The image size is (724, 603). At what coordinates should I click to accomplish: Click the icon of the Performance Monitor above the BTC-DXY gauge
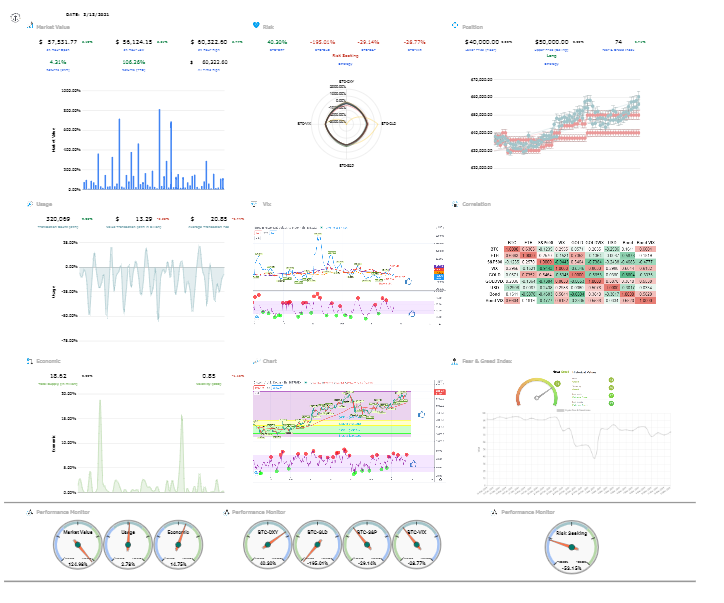(x=226, y=512)
